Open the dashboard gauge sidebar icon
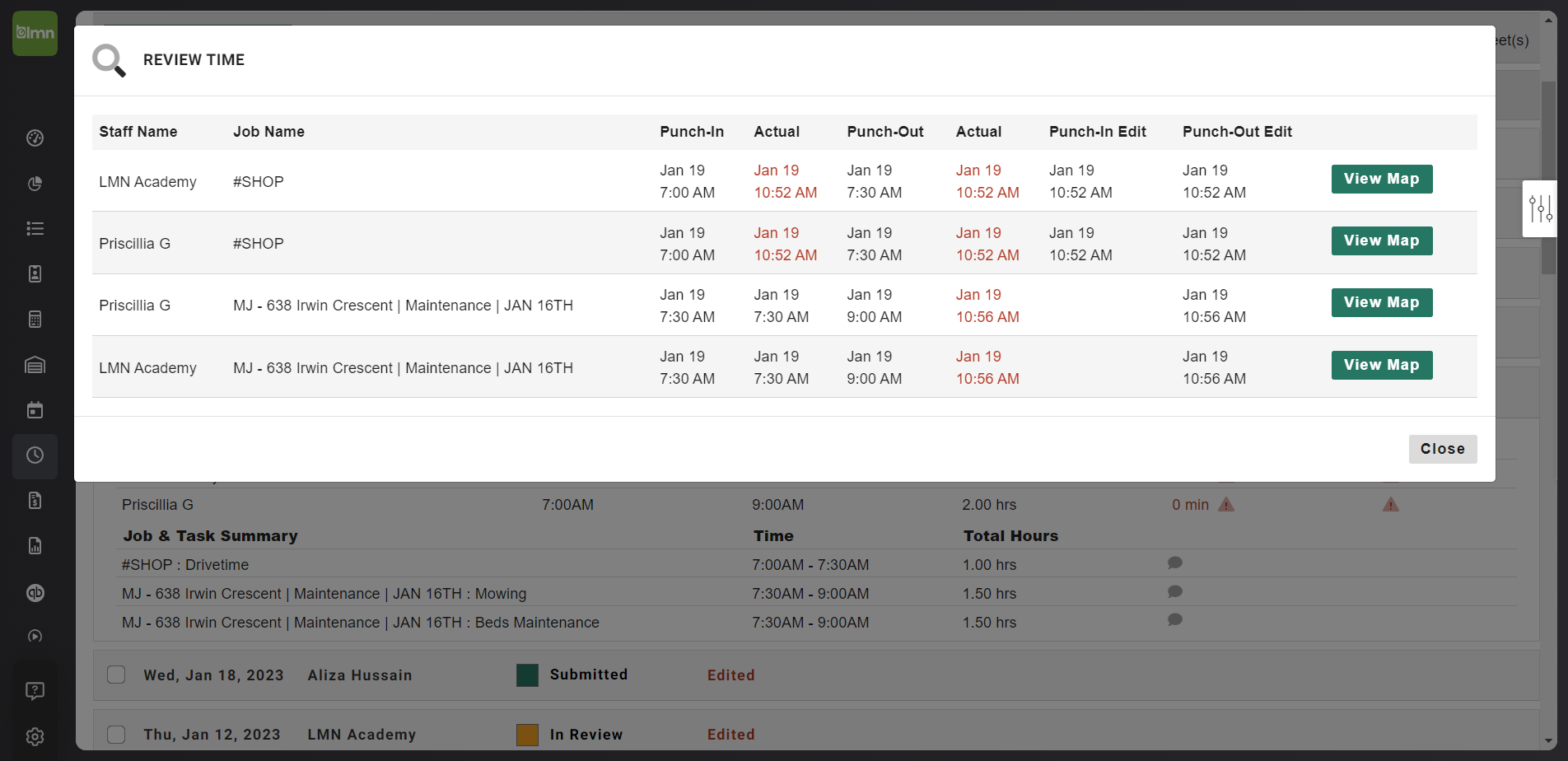This screenshot has height=761, width=1568. point(35,138)
